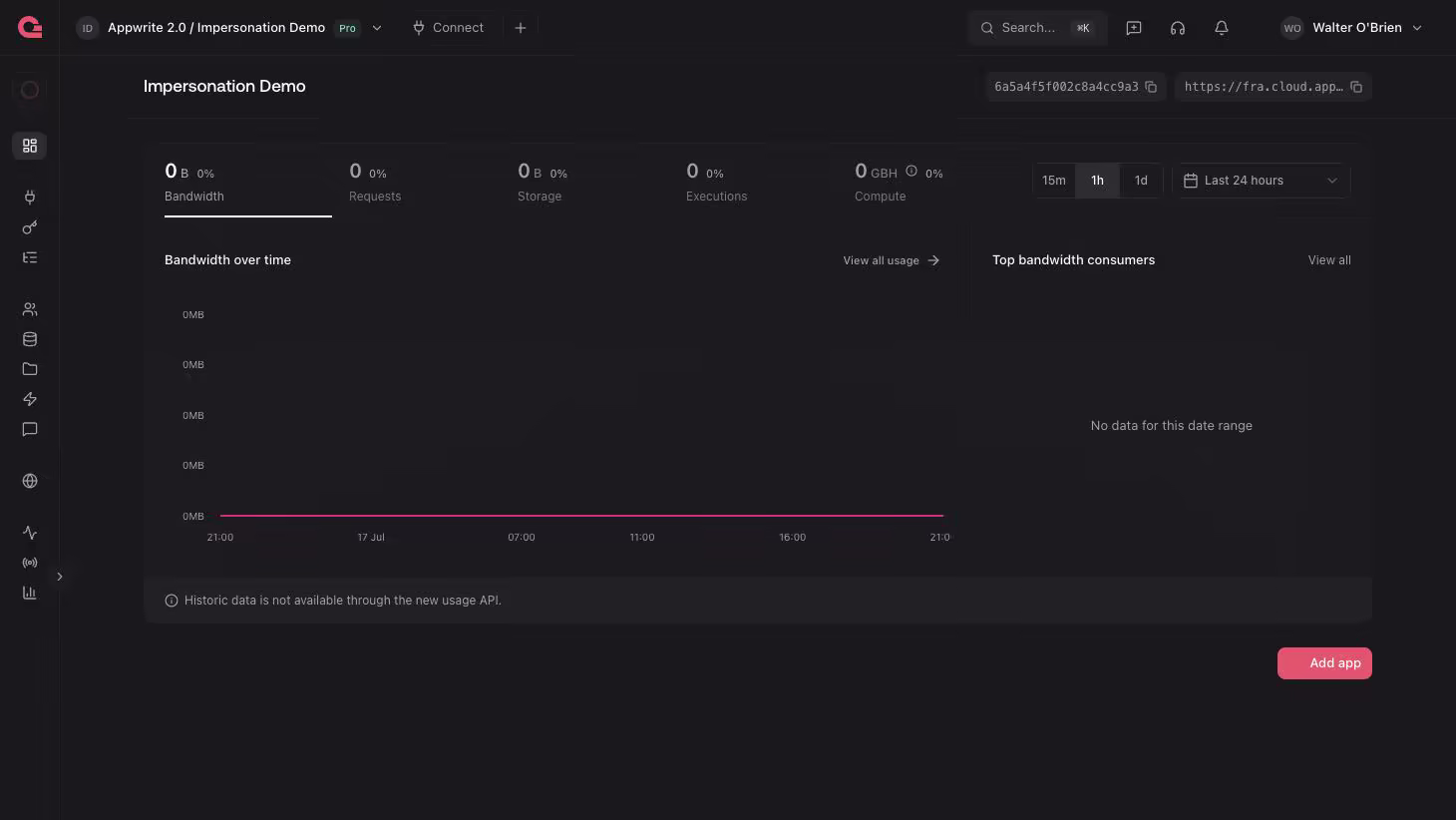Click the WO user avatar
The image size is (1456, 820).
1292,28
